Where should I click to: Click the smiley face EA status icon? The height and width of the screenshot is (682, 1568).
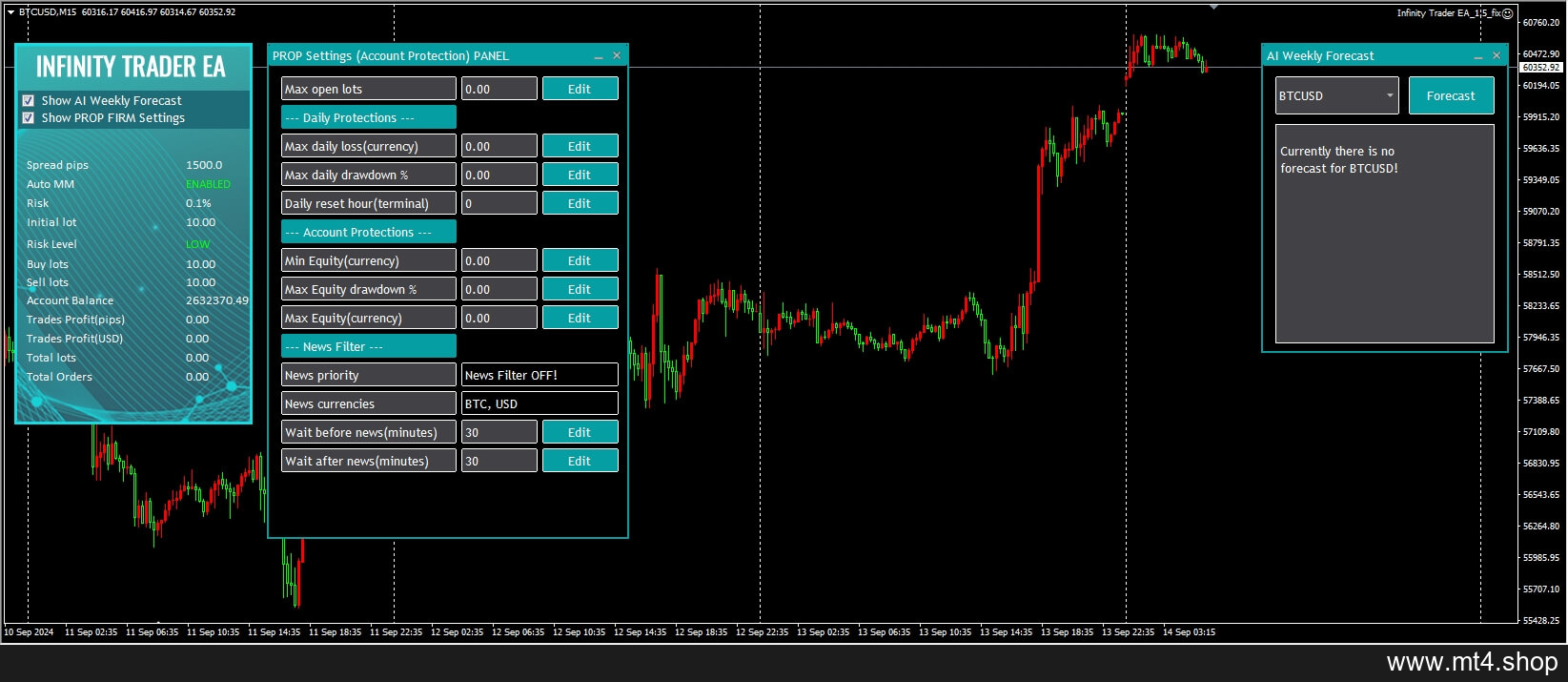(x=1508, y=13)
